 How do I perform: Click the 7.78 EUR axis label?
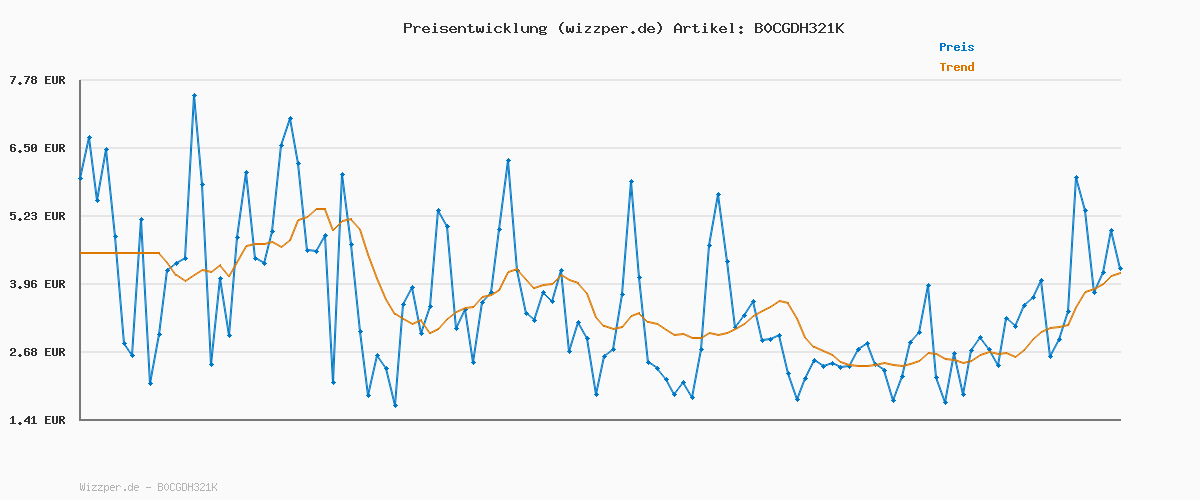[x=37, y=80]
